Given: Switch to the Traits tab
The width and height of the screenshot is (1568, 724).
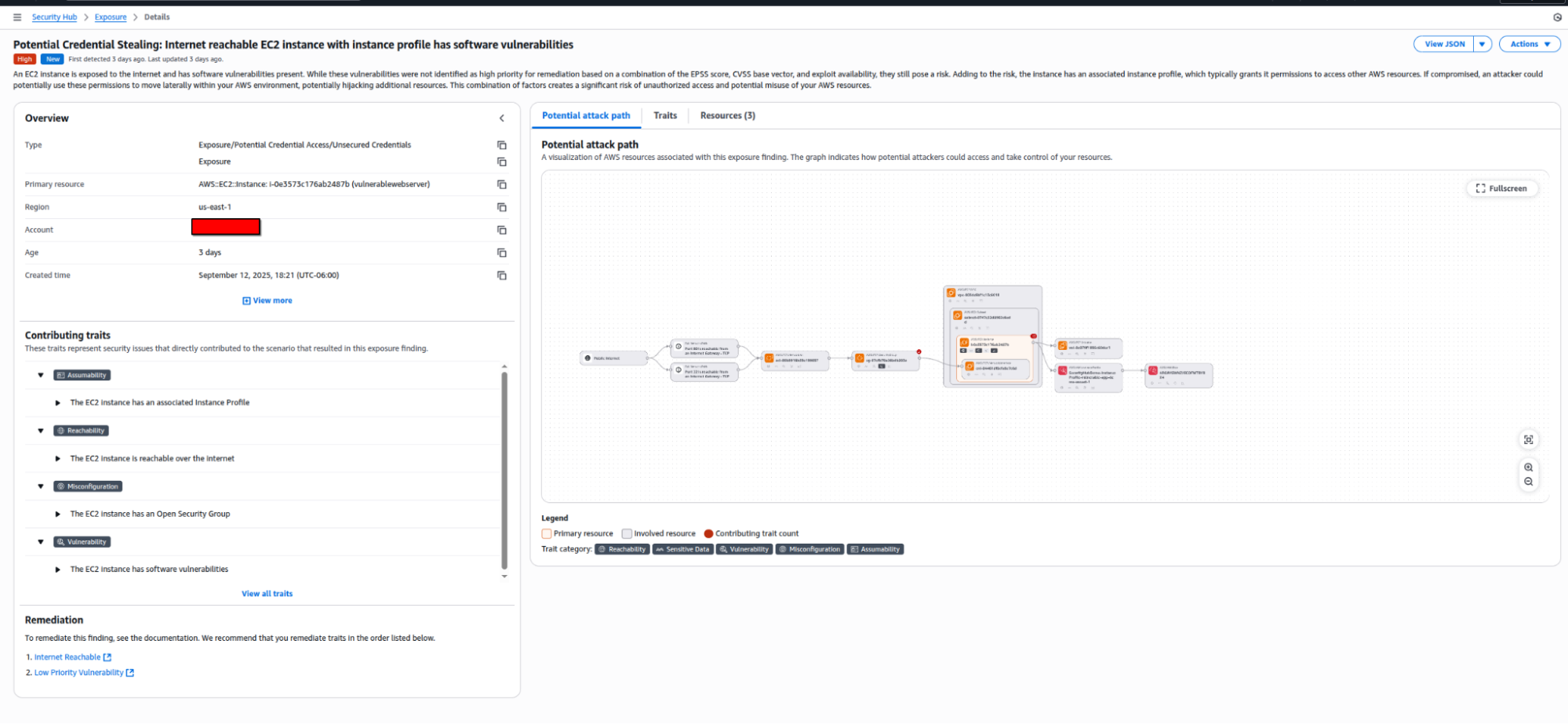Looking at the screenshot, I should point(664,115).
